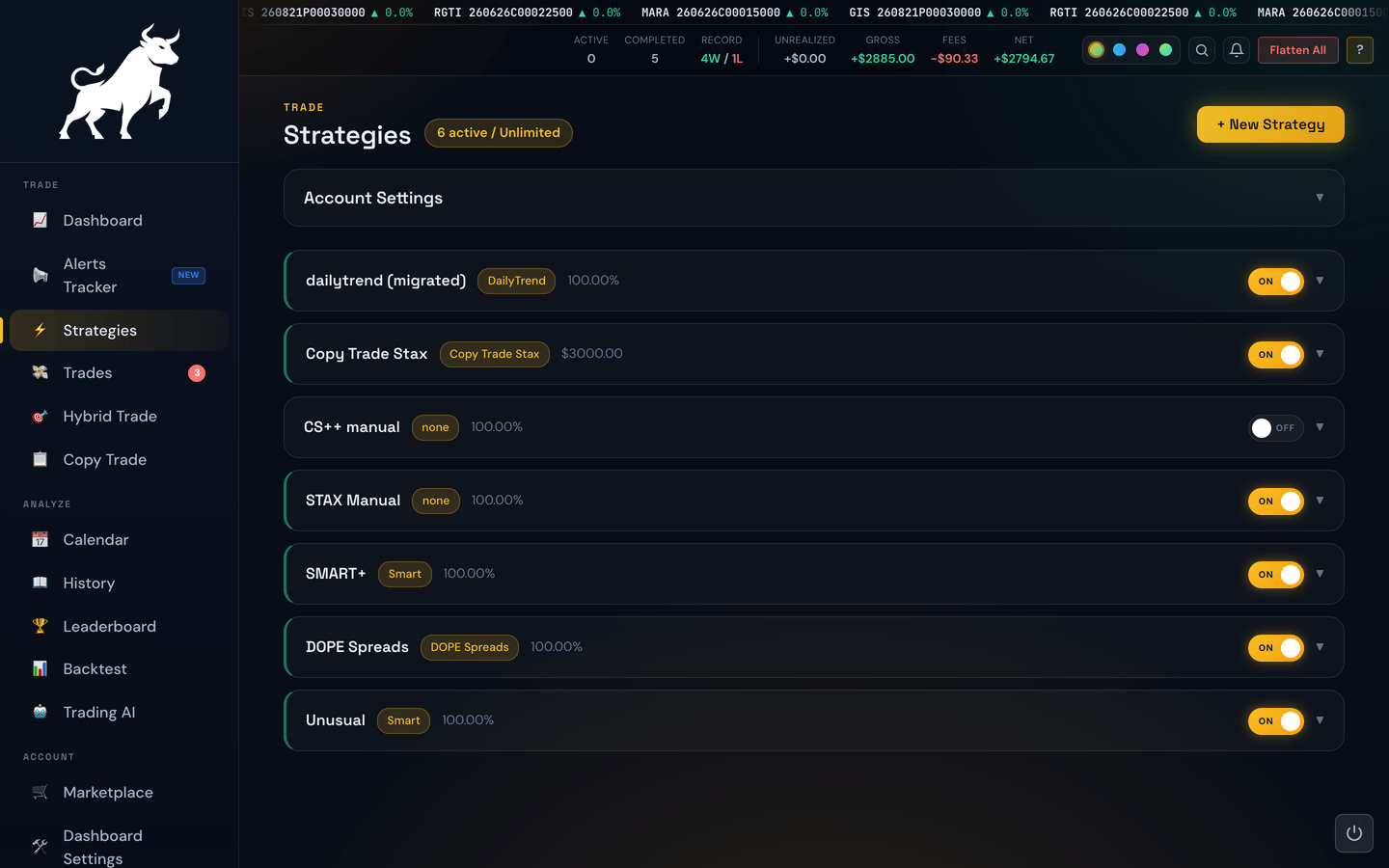This screenshot has width=1389, height=868.
Task: Expand the Copy Trade Stax row arrow
Action: tap(1320, 354)
